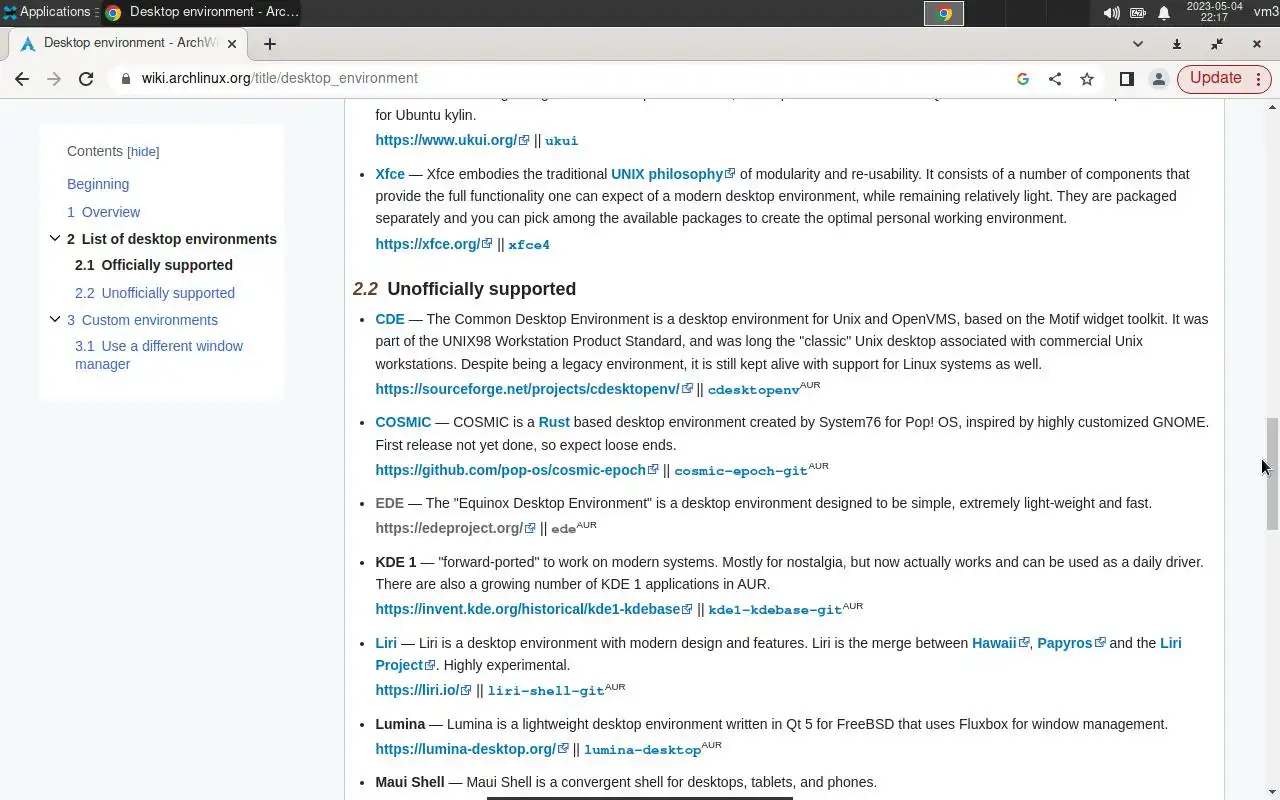Click the Unofficially supported section heading

[481, 289]
